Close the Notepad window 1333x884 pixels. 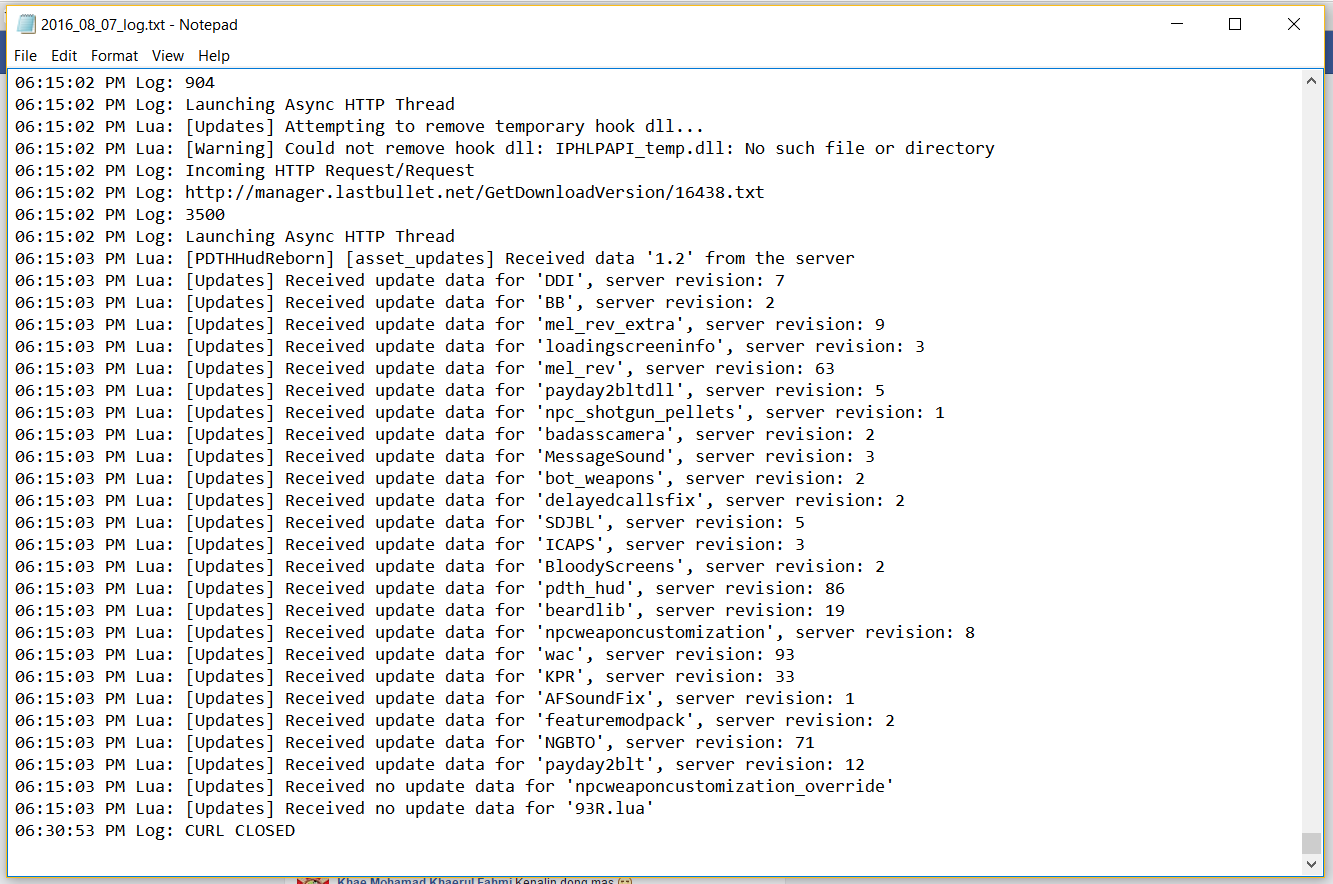pyautogui.click(x=1294, y=24)
